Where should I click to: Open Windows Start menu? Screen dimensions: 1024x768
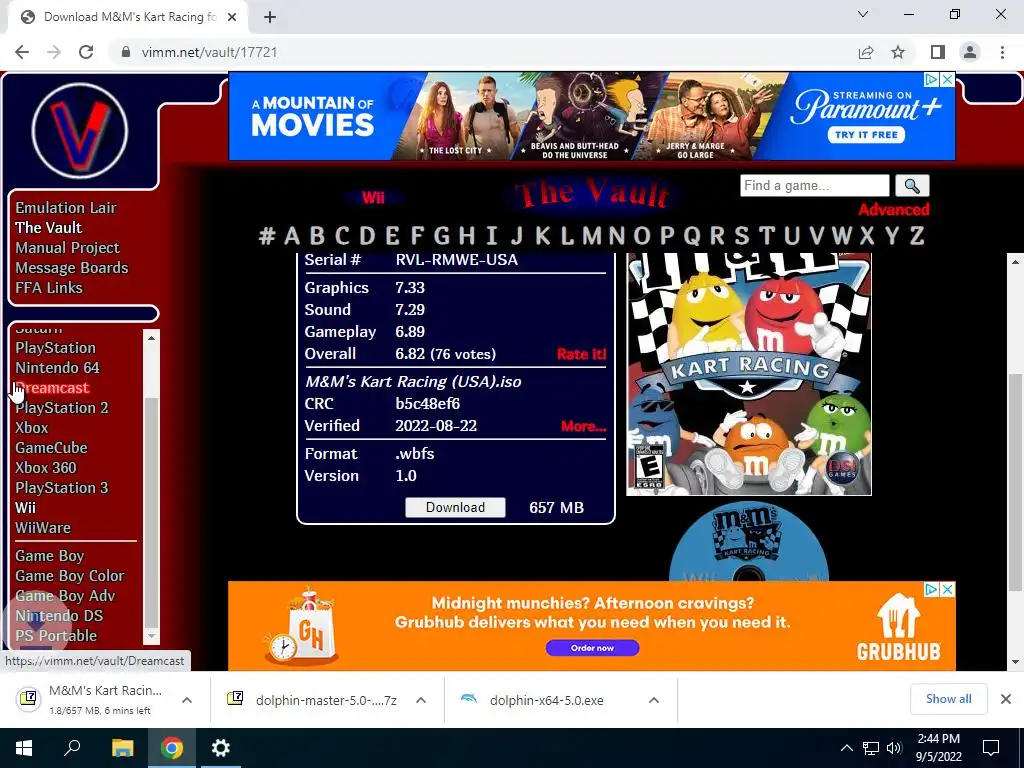[x=24, y=748]
